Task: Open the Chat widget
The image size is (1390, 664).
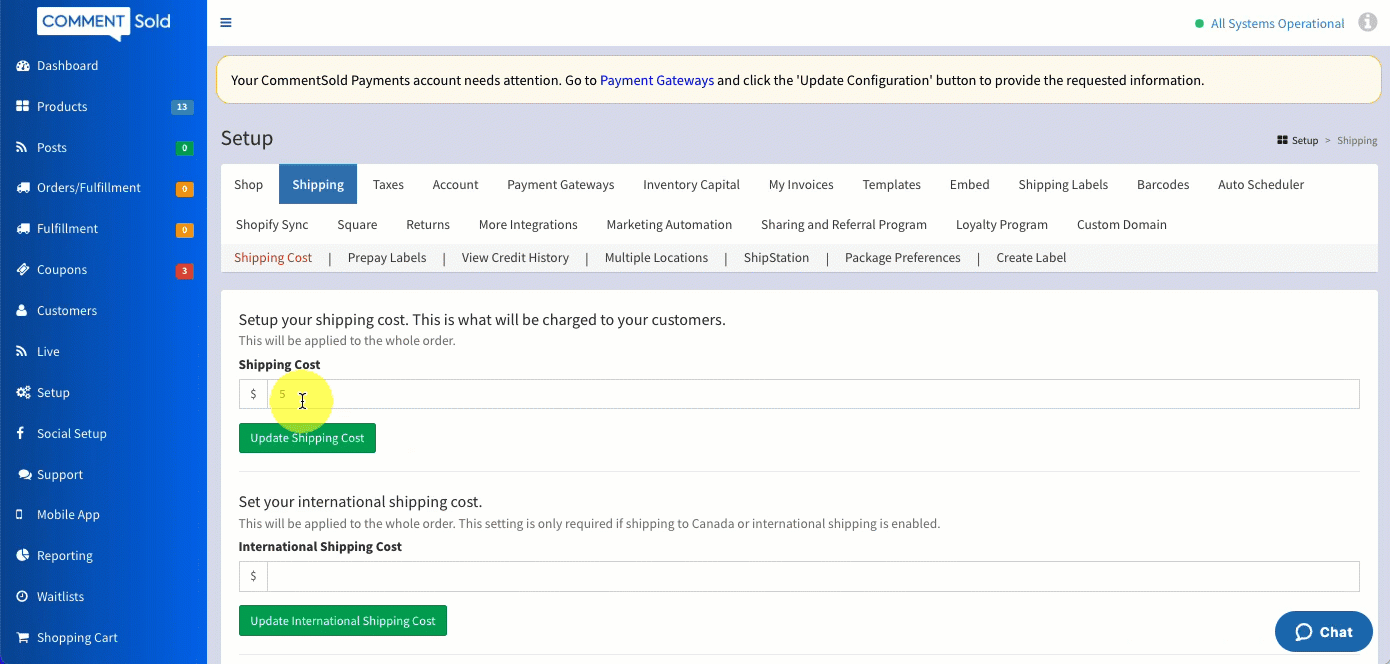Action: 1323,632
